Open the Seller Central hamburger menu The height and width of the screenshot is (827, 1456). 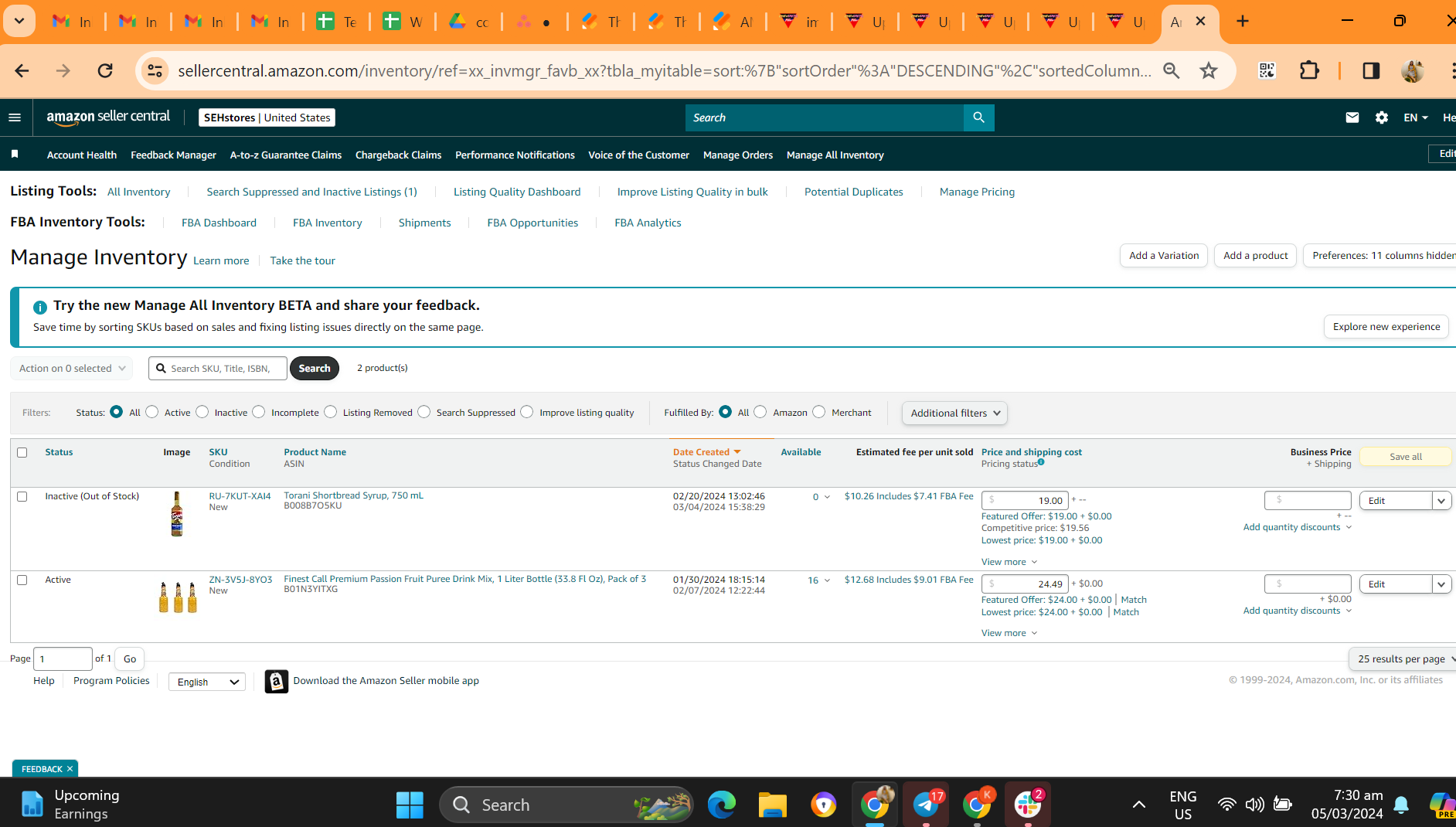coord(15,117)
